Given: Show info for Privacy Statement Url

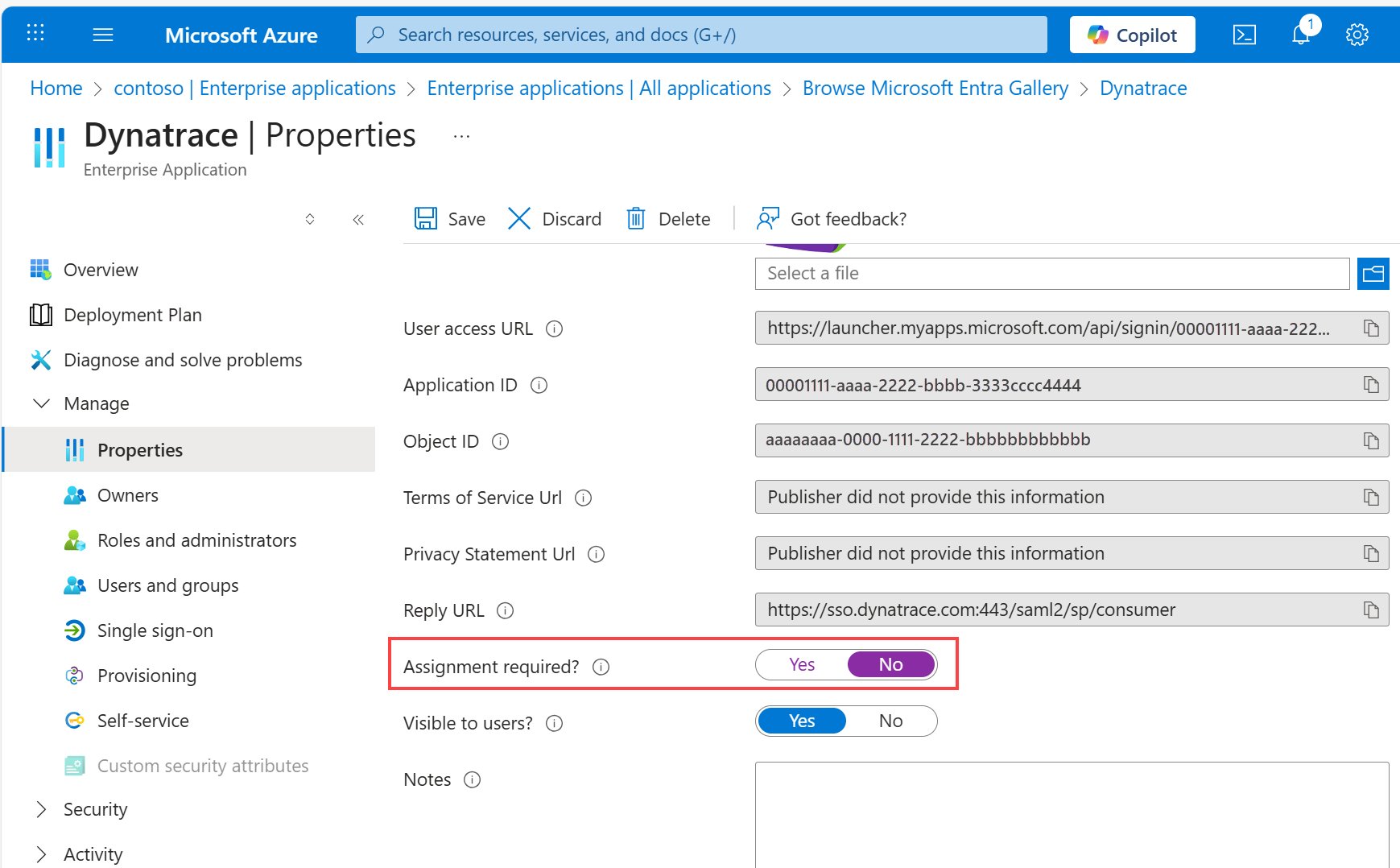Looking at the screenshot, I should [x=596, y=554].
